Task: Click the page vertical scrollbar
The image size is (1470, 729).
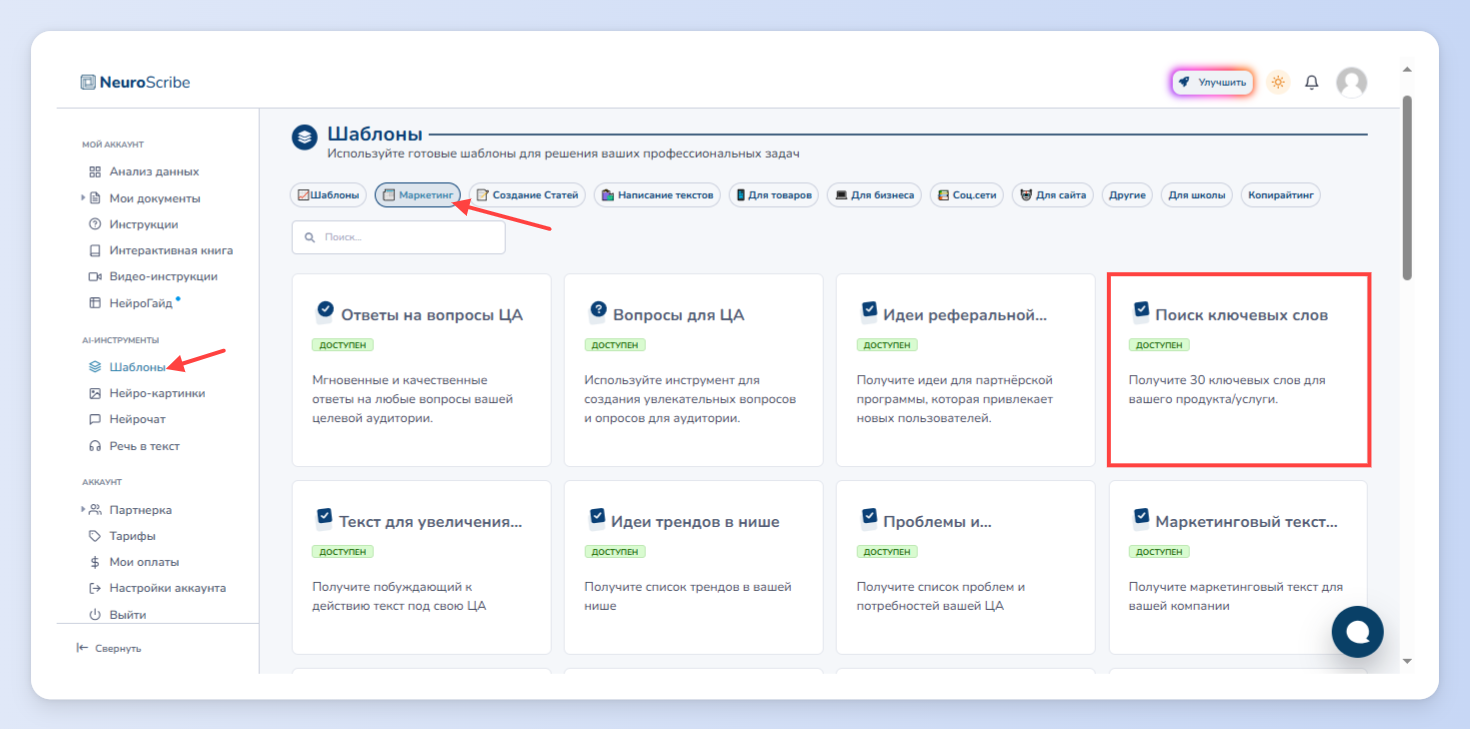Action: [1407, 187]
